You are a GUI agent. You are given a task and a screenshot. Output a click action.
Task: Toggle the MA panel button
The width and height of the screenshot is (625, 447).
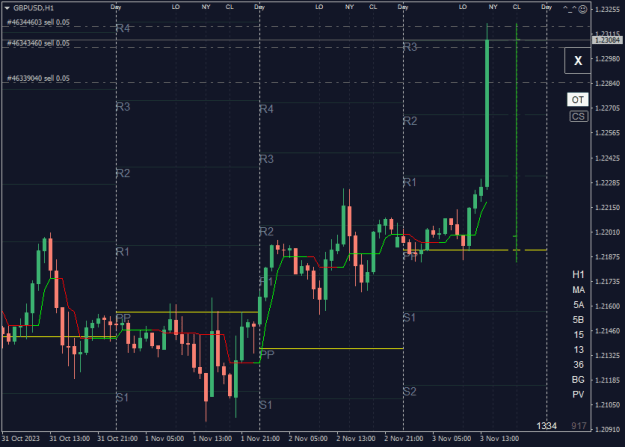click(x=578, y=290)
